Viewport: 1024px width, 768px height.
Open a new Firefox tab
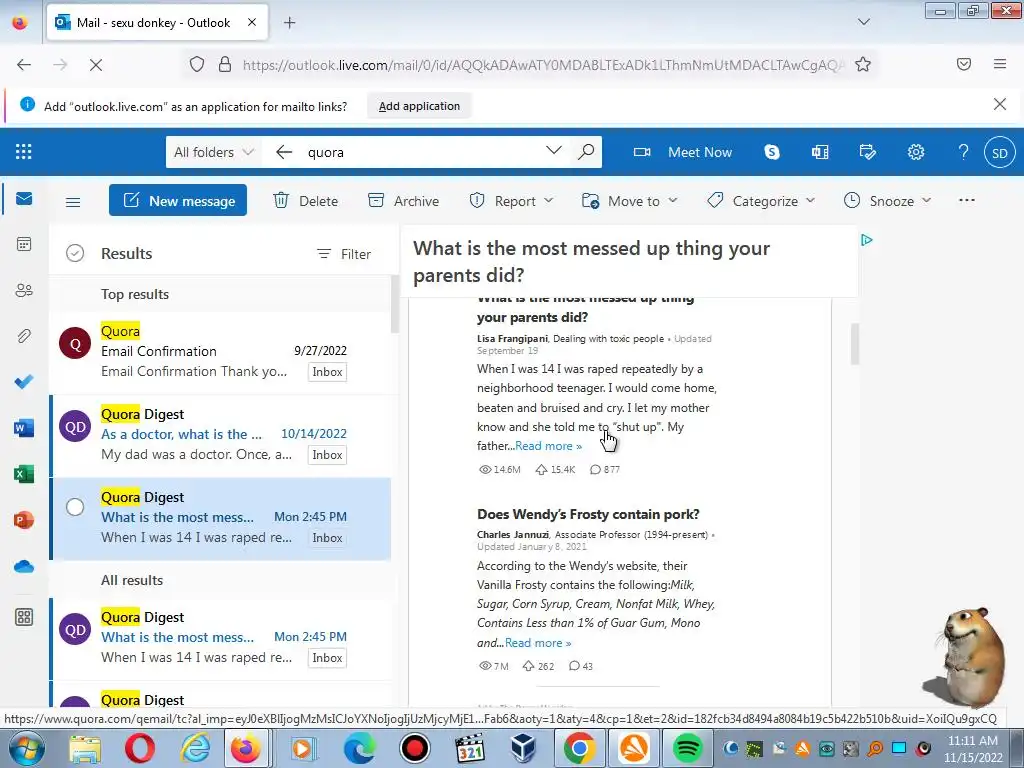click(289, 23)
